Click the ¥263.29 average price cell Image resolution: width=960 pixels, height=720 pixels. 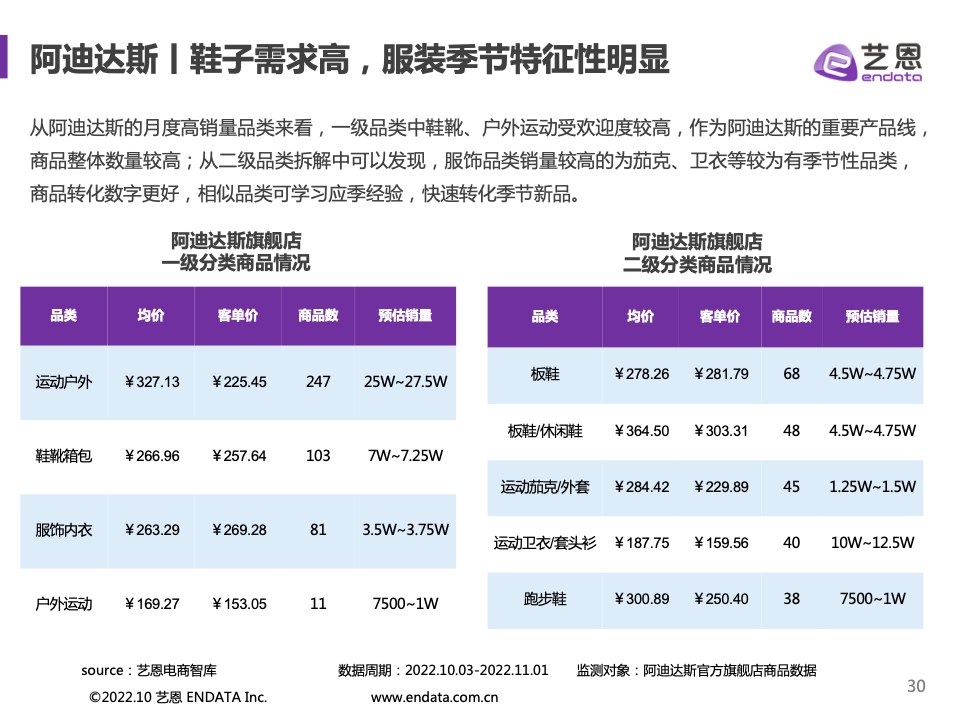(x=152, y=530)
